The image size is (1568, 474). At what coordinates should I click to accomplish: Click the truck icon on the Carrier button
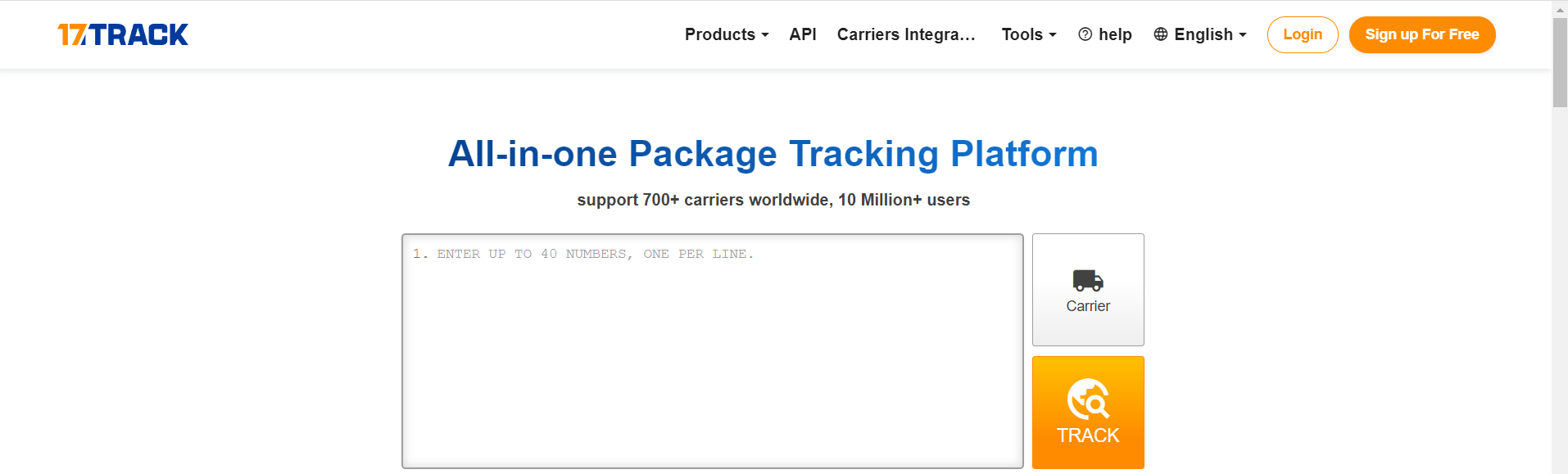coord(1088,281)
